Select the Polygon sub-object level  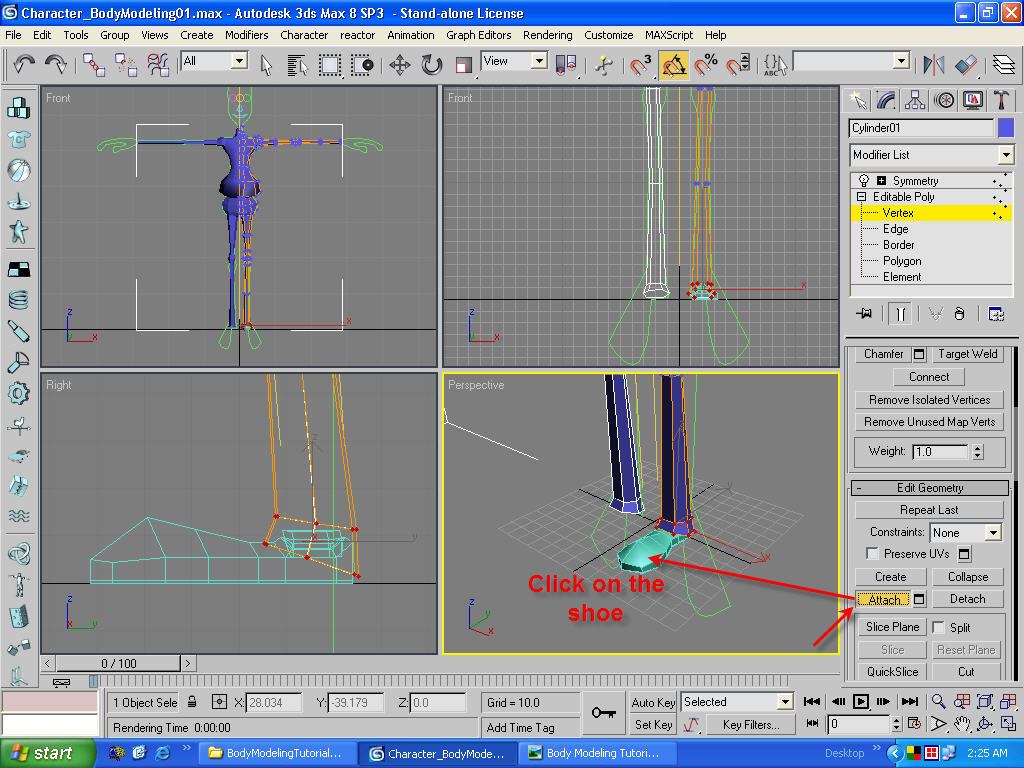tap(902, 261)
